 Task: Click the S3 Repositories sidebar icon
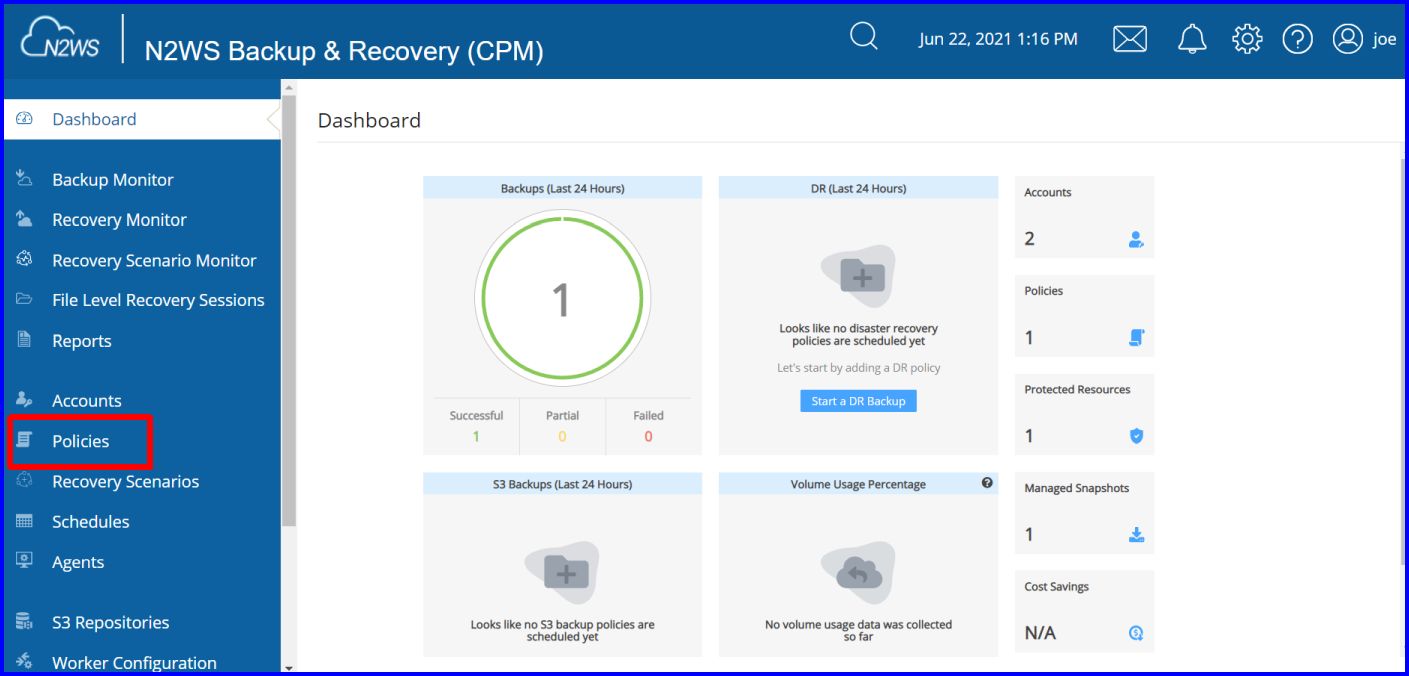(x=25, y=622)
